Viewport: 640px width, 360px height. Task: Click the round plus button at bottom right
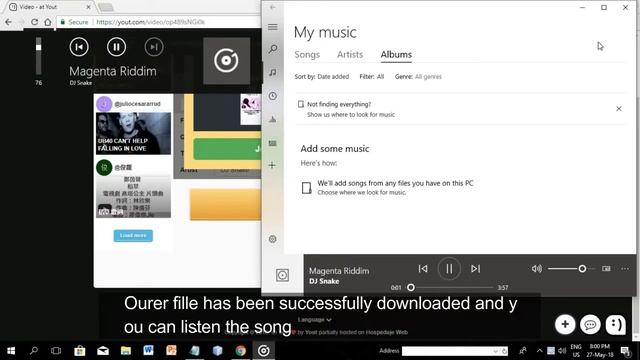coord(565,324)
